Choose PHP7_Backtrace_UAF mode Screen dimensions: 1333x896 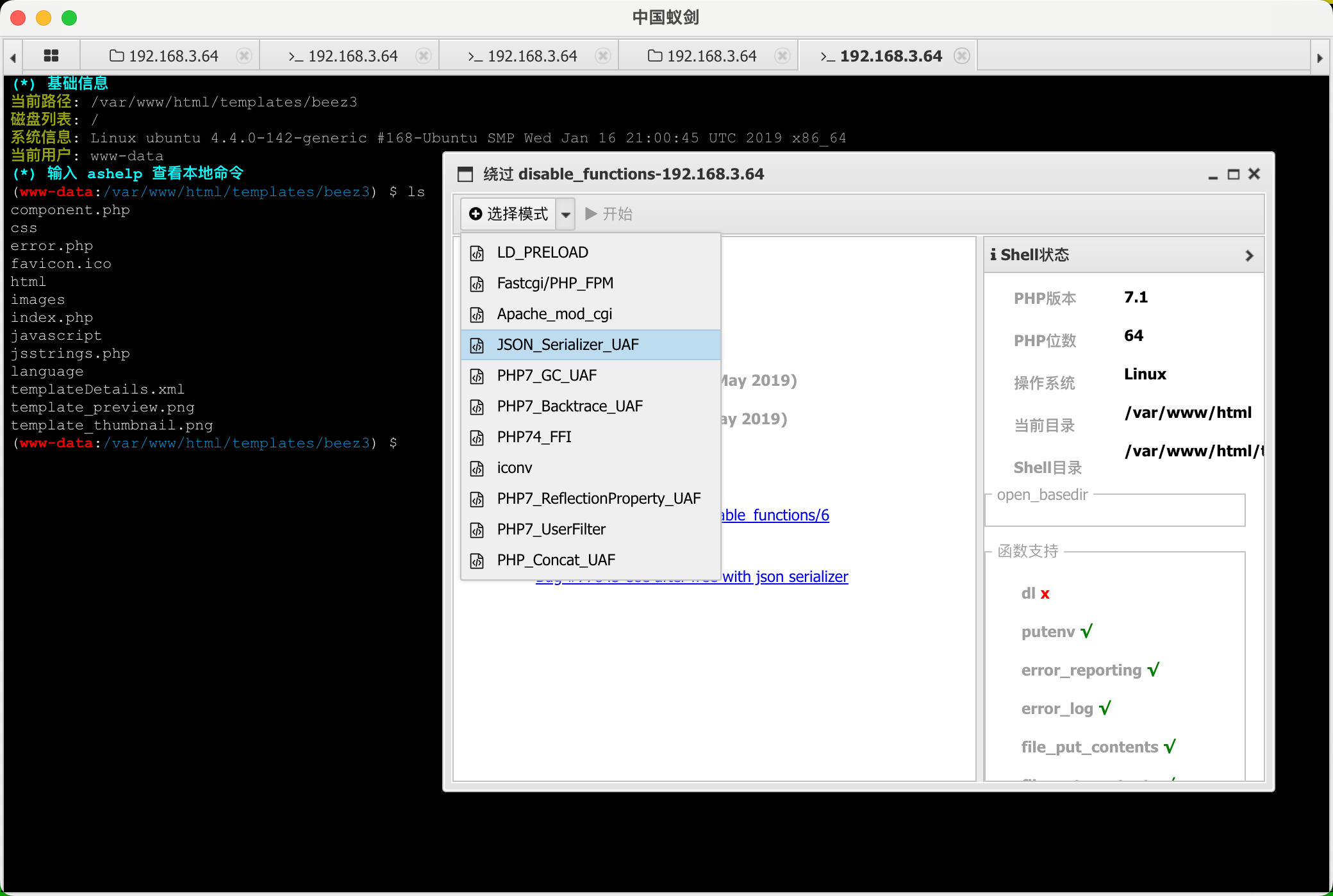tap(591, 406)
